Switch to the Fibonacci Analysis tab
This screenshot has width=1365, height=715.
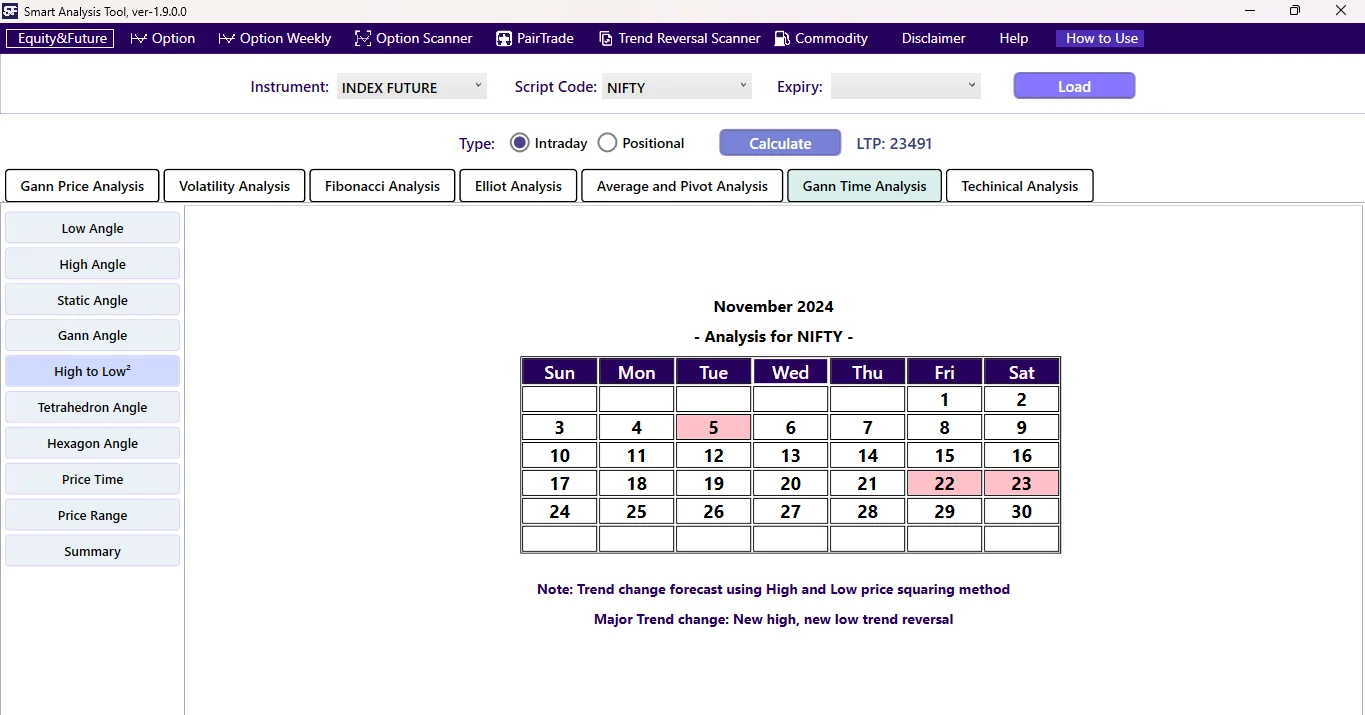pos(382,185)
